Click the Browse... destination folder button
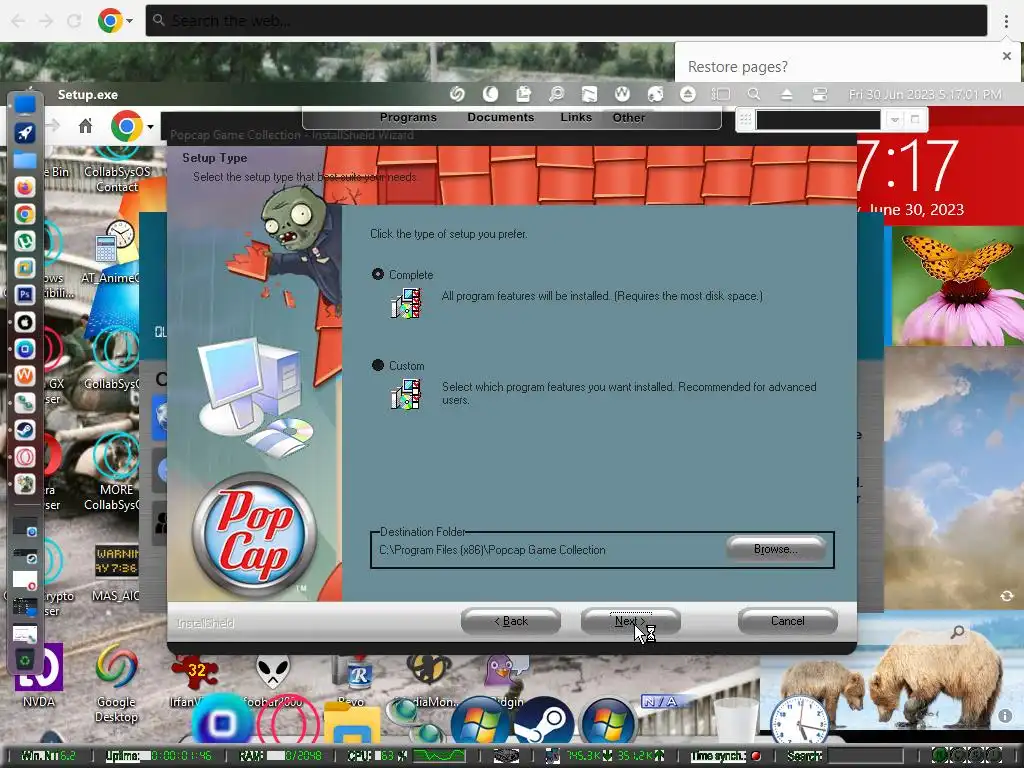Viewport: 1024px width, 768px height. click(x=775, y=549)
